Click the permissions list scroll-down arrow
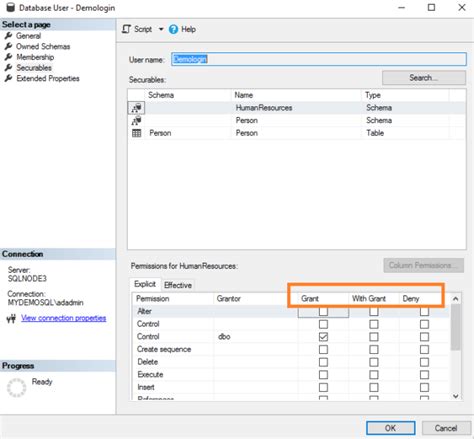This screenshot has height=439, width=474. pyautogui.click(x=456, y=396)
